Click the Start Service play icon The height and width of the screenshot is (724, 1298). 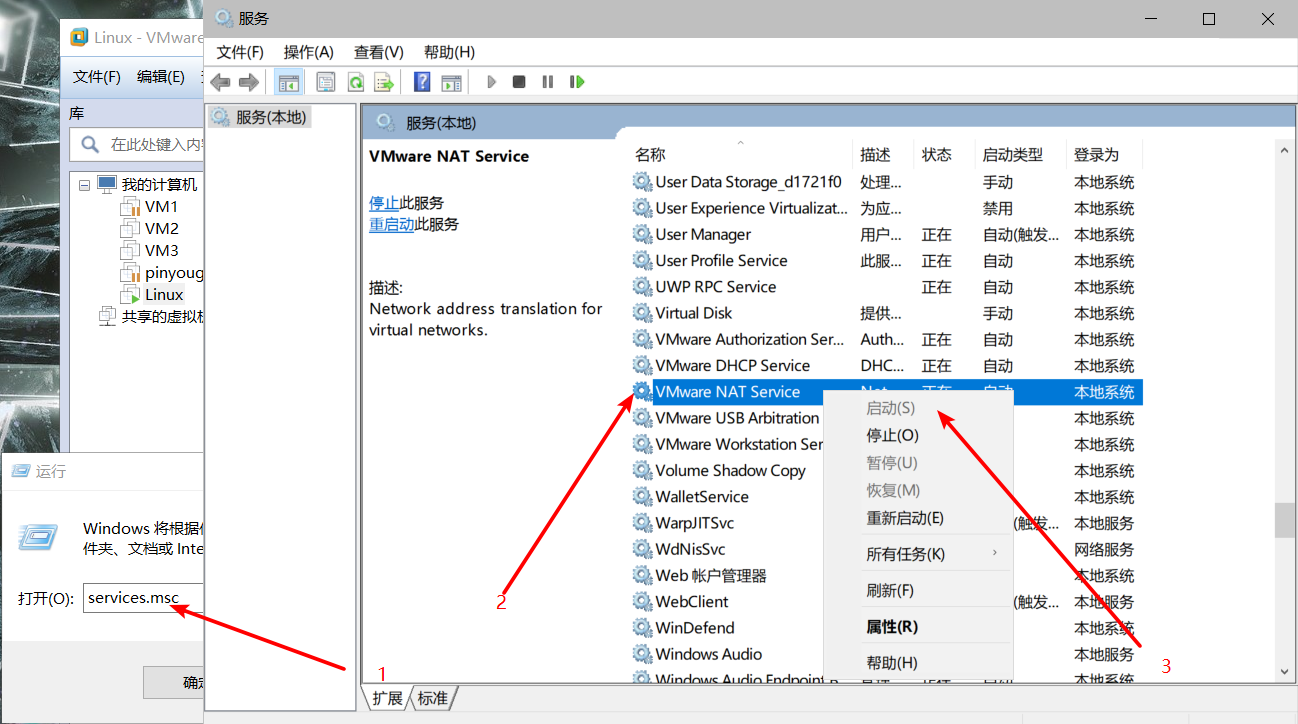490,82
